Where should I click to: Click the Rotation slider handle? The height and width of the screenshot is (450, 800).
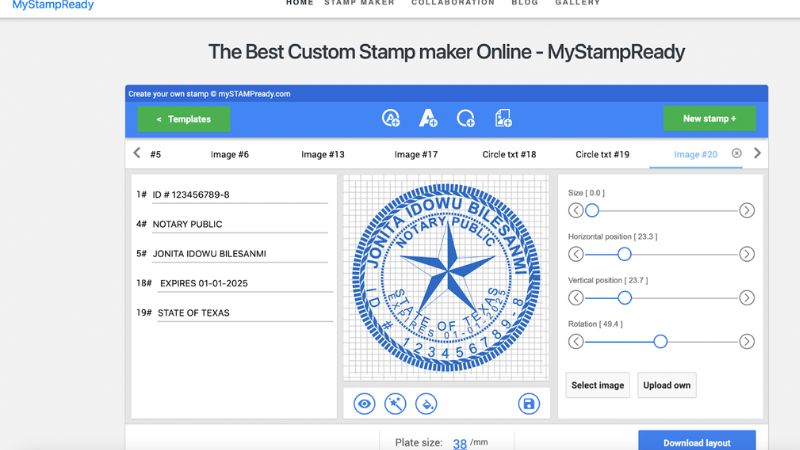[x=660, y=341]
